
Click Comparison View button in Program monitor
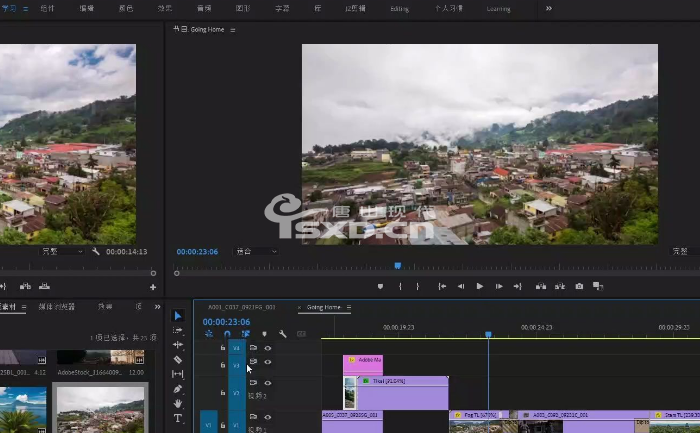[x=598, y=286]
